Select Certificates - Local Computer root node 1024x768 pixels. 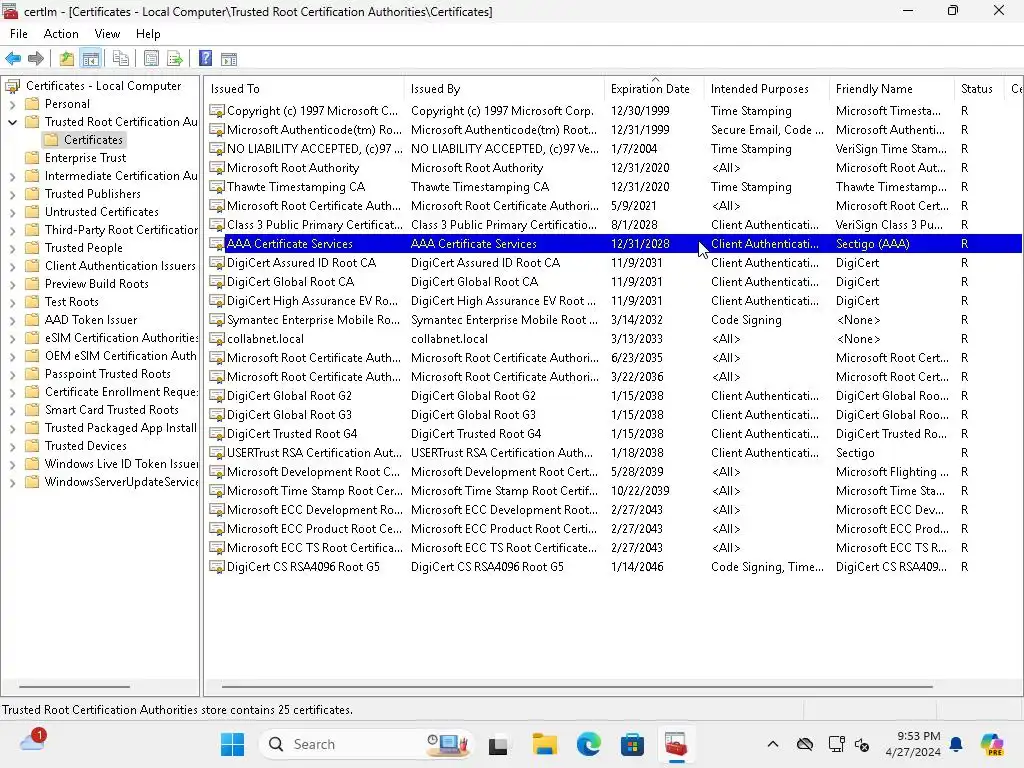(103, 86)
